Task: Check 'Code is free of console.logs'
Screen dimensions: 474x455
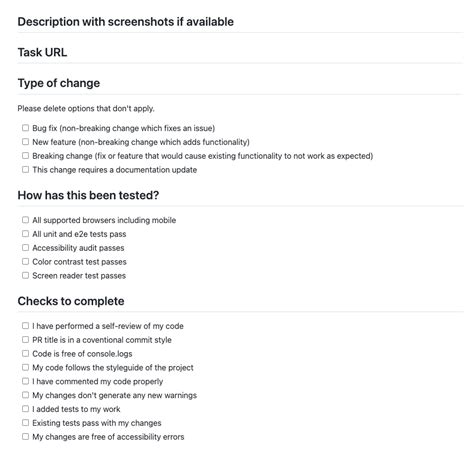Action: 25,353
